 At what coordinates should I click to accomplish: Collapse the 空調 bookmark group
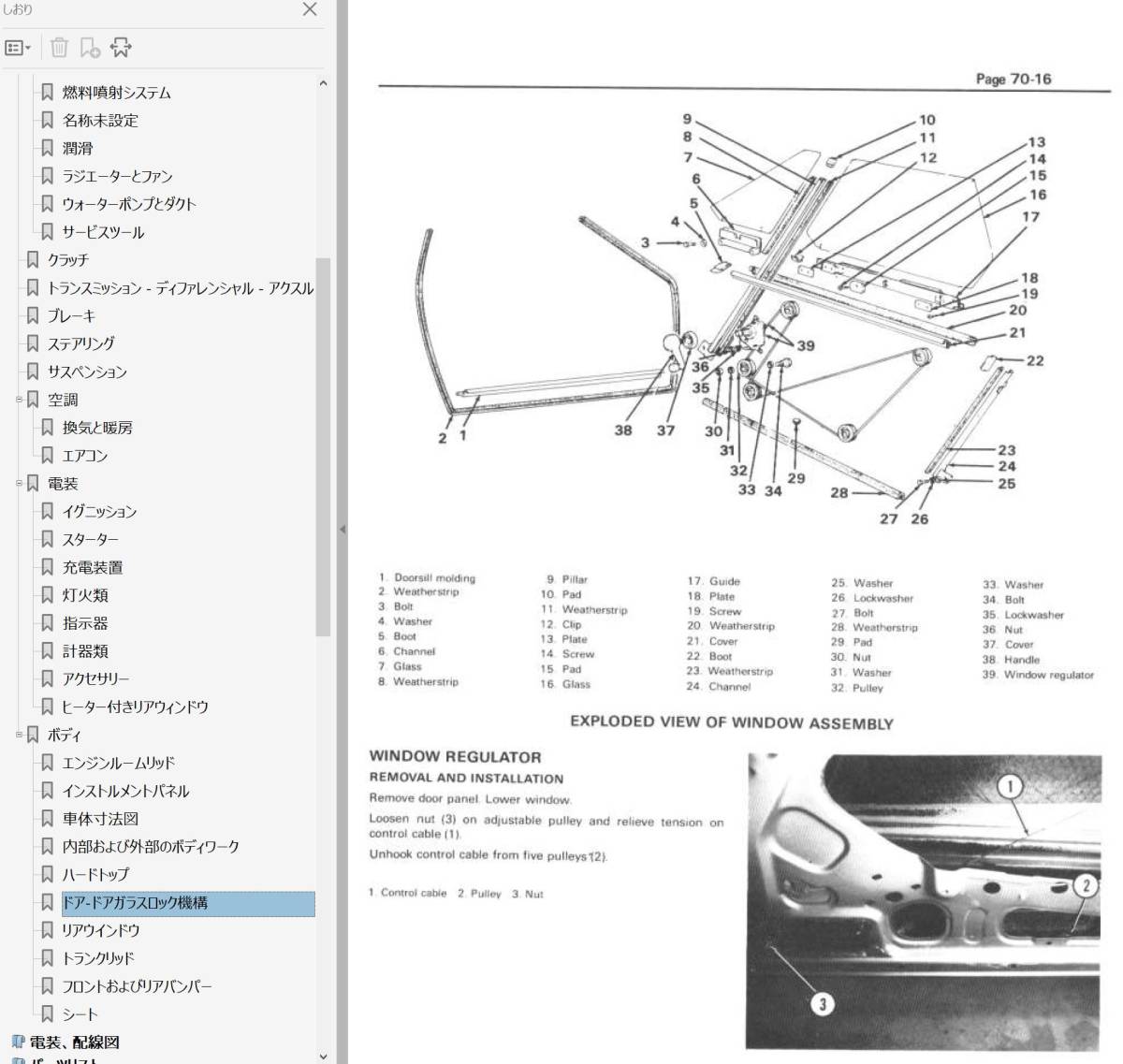tap(19, 400)
